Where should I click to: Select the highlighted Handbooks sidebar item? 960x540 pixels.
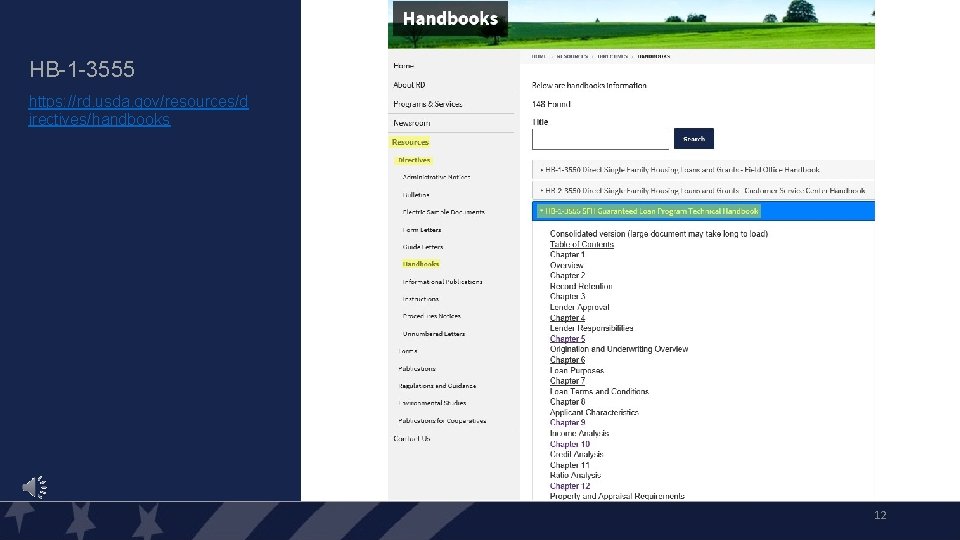[421, 264]
